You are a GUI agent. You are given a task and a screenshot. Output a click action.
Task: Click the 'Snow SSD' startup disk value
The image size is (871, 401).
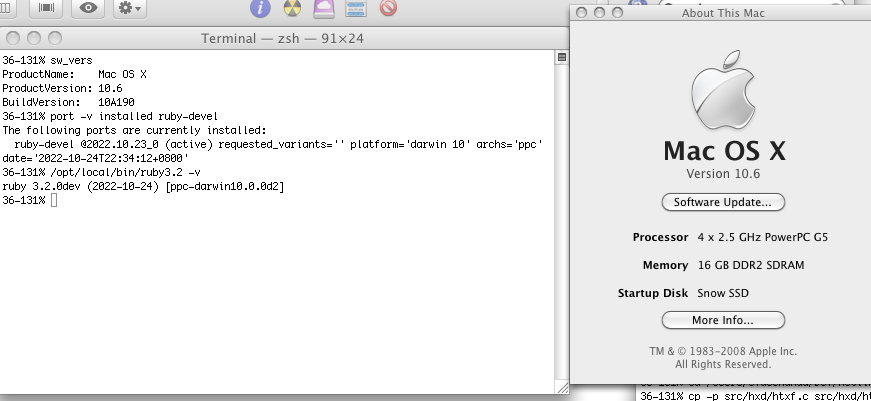coord(723,293)
